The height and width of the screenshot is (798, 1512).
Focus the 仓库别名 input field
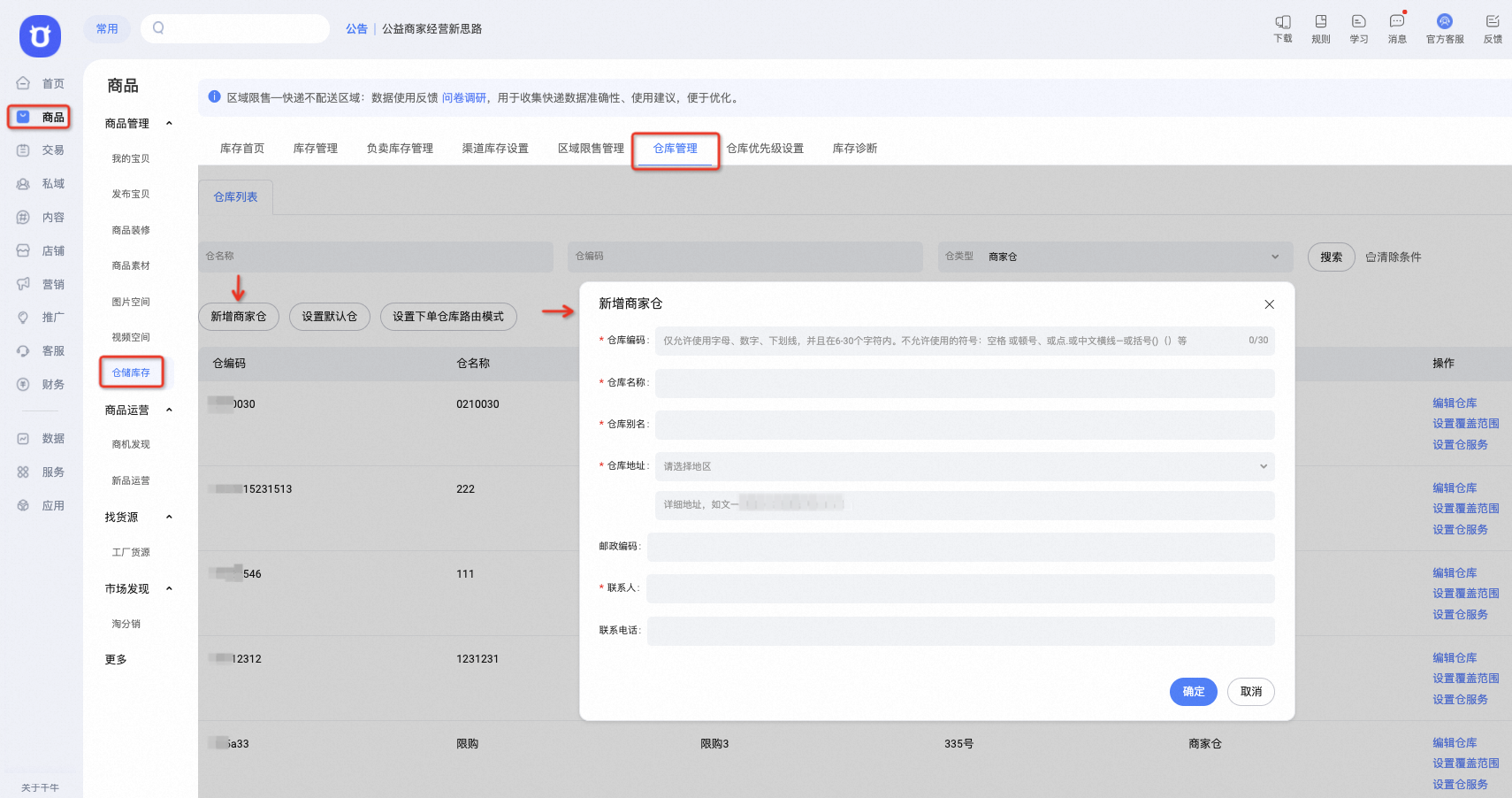(x=965, y=425)
